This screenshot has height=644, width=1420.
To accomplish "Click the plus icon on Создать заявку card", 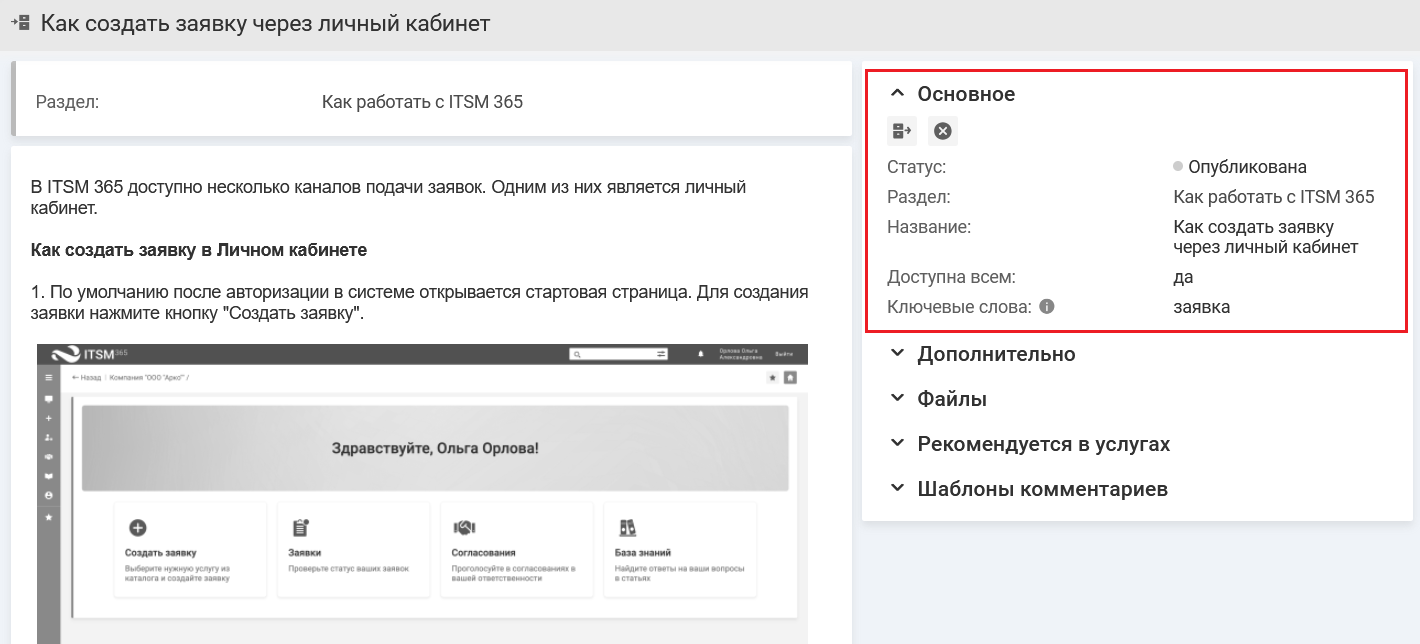I will coord(138,527).
